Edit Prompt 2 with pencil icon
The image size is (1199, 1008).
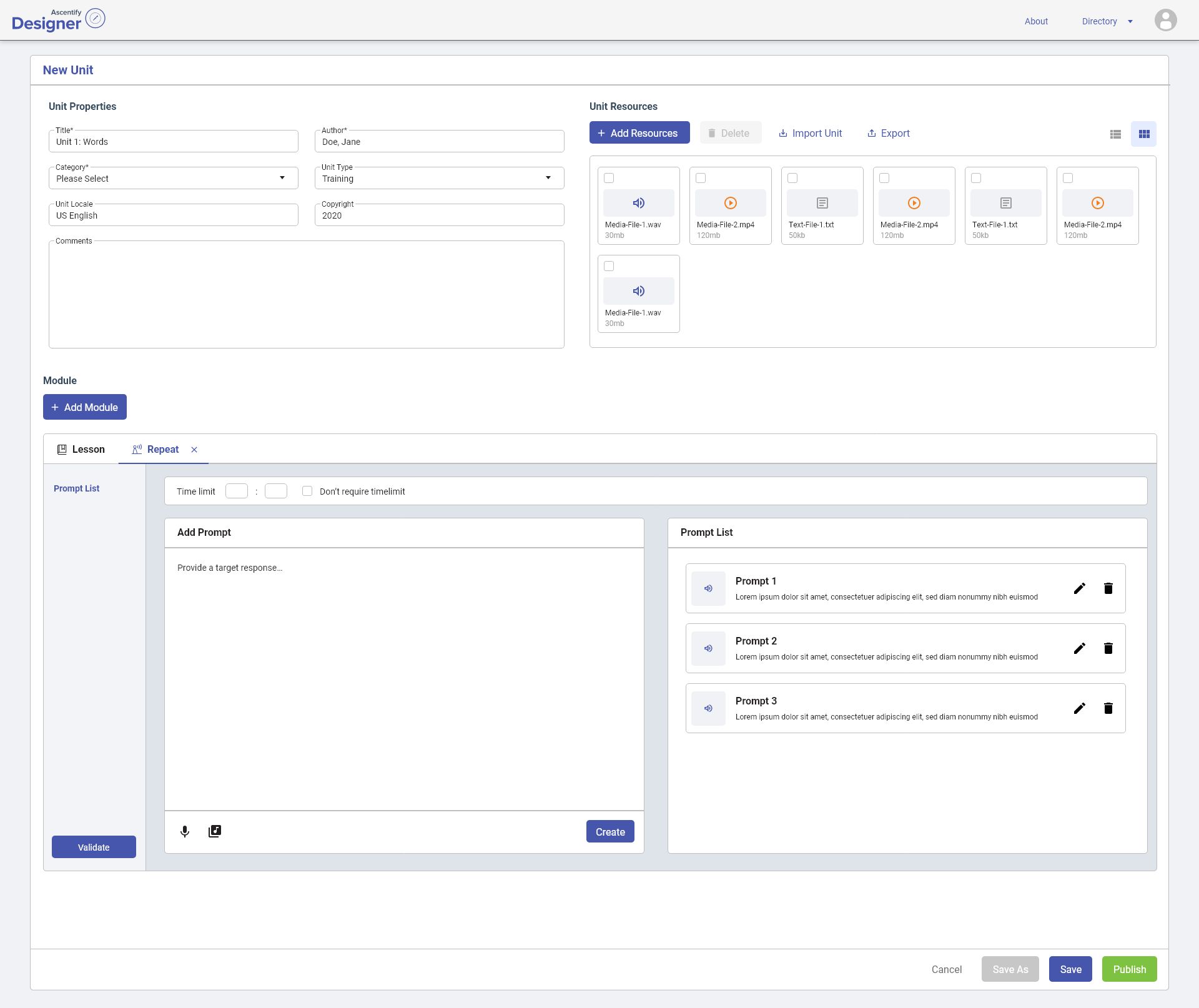coord(1079,648)
